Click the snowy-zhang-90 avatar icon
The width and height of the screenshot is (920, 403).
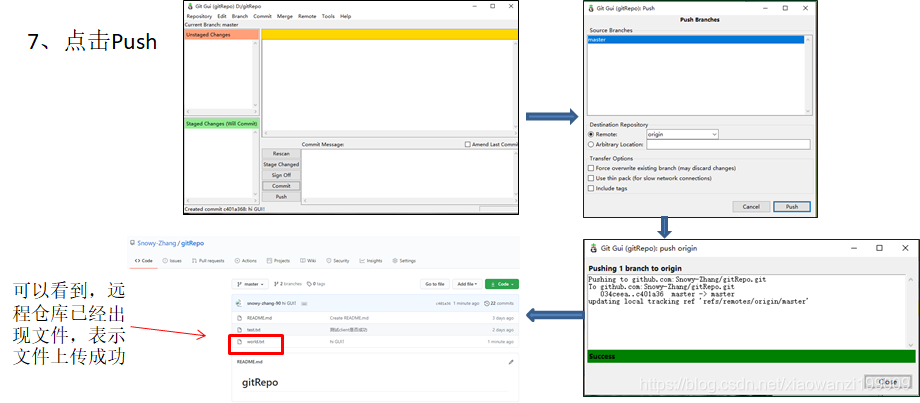click(x=239, y=303)
